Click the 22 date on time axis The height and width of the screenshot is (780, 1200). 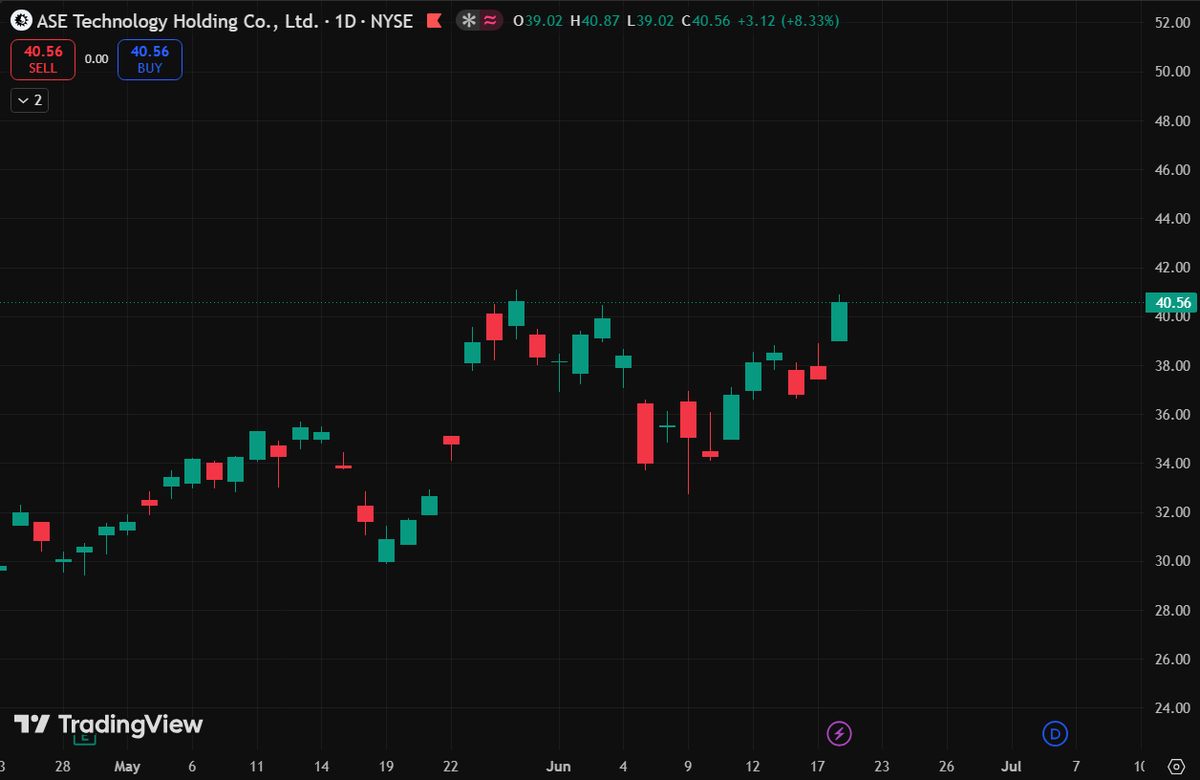click(x=450, y=767)
